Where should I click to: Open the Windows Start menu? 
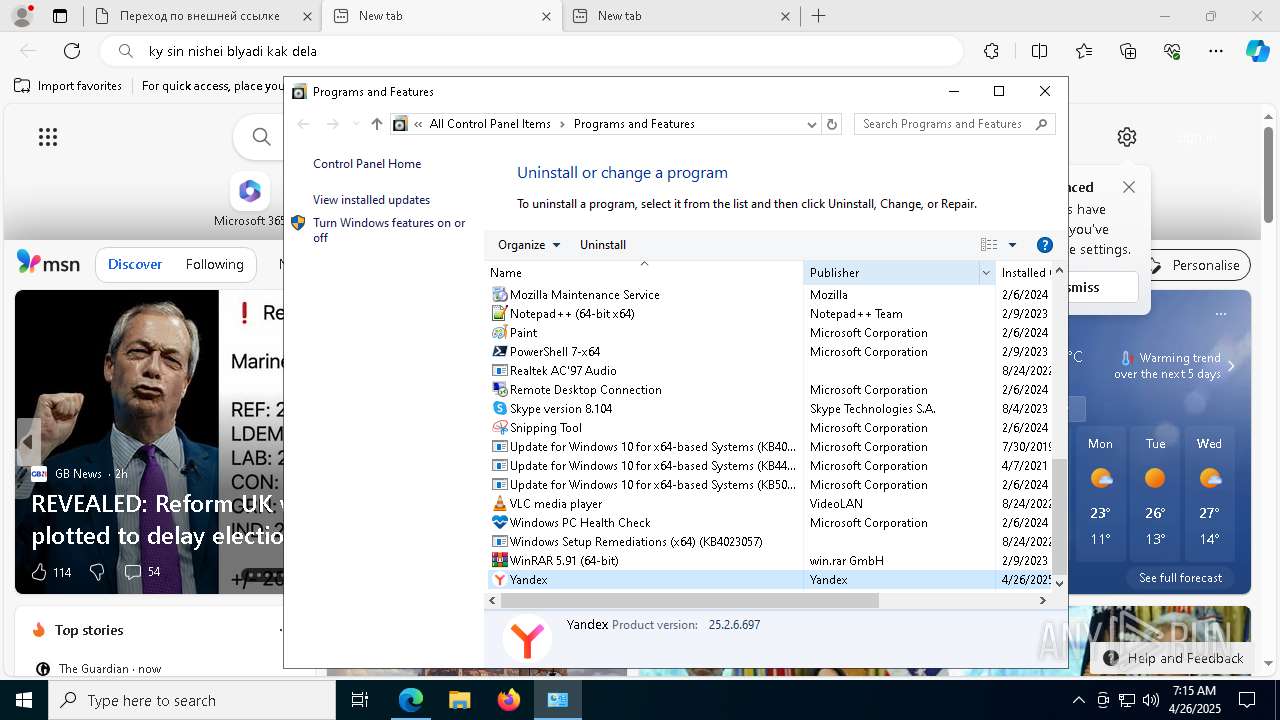click(x=24, y=700)
